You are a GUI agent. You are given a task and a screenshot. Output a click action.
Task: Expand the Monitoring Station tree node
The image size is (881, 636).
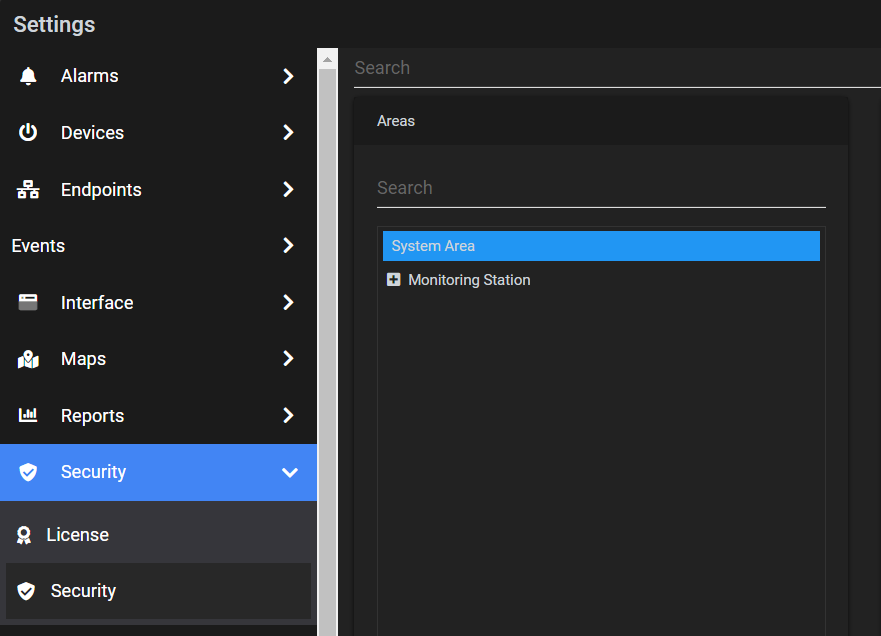(394, 279)
